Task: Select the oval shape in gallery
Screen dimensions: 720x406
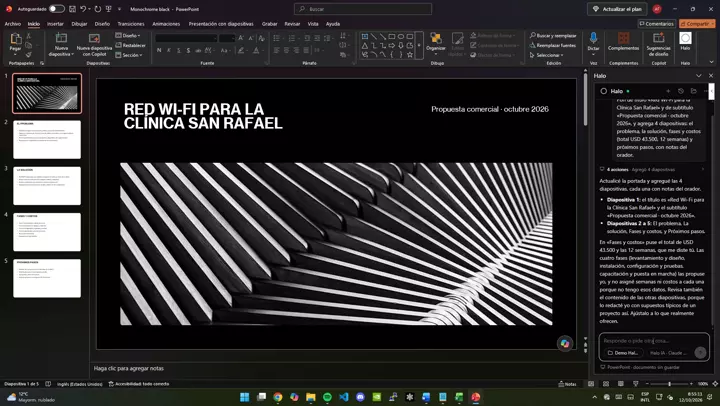Action: tap(401, 36)
